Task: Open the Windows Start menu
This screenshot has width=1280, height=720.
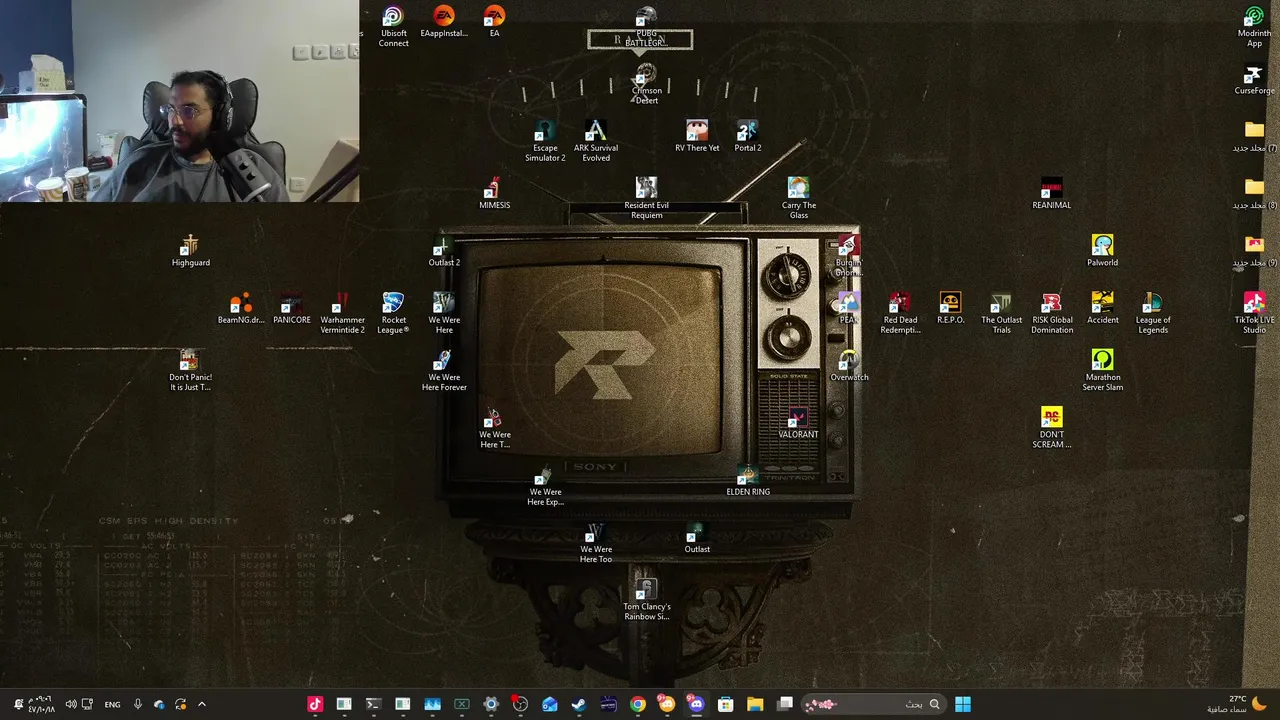Action: pos(962,704)
